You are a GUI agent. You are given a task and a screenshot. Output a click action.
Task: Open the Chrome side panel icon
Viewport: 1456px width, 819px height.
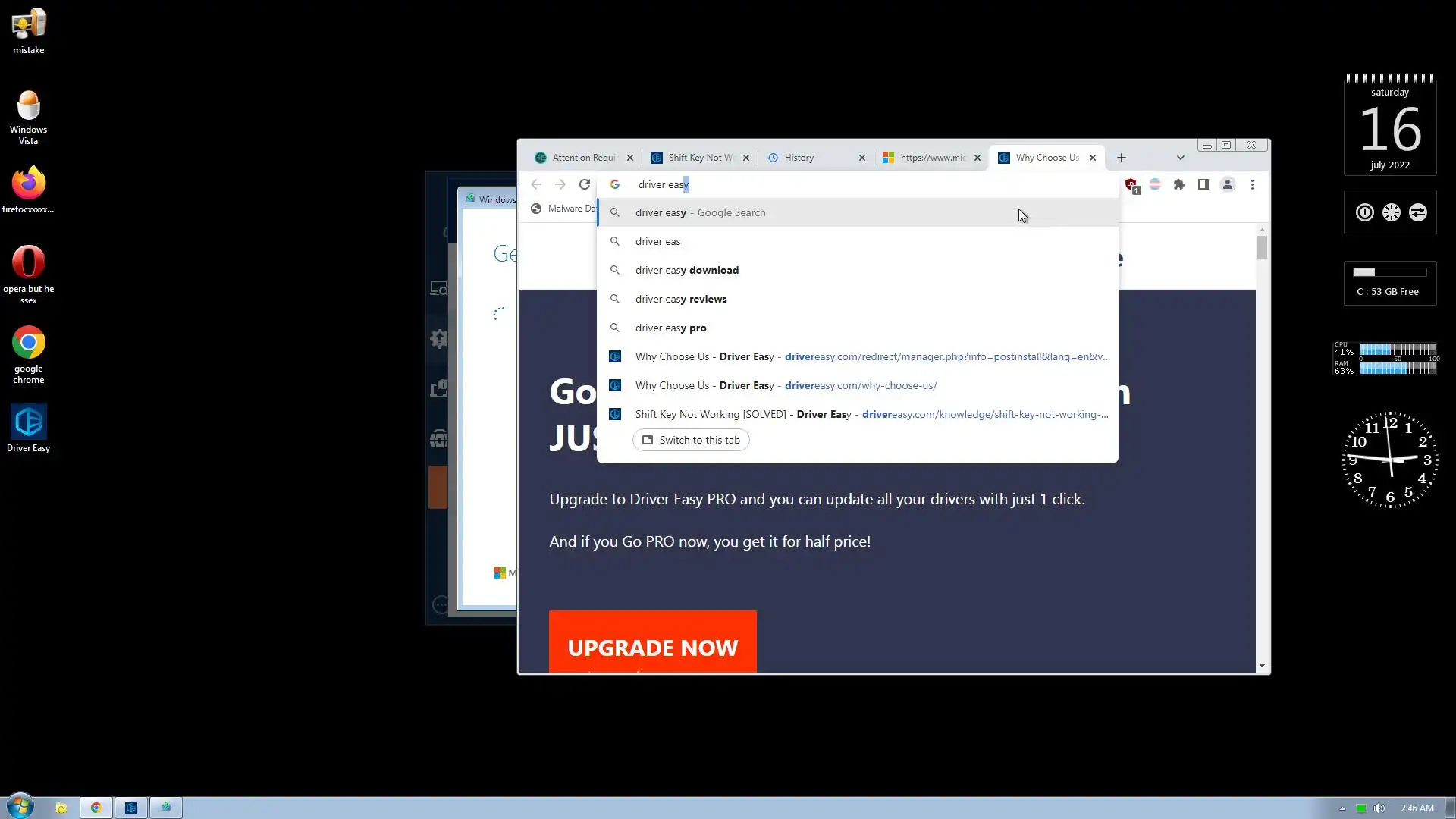point(1203,184)
